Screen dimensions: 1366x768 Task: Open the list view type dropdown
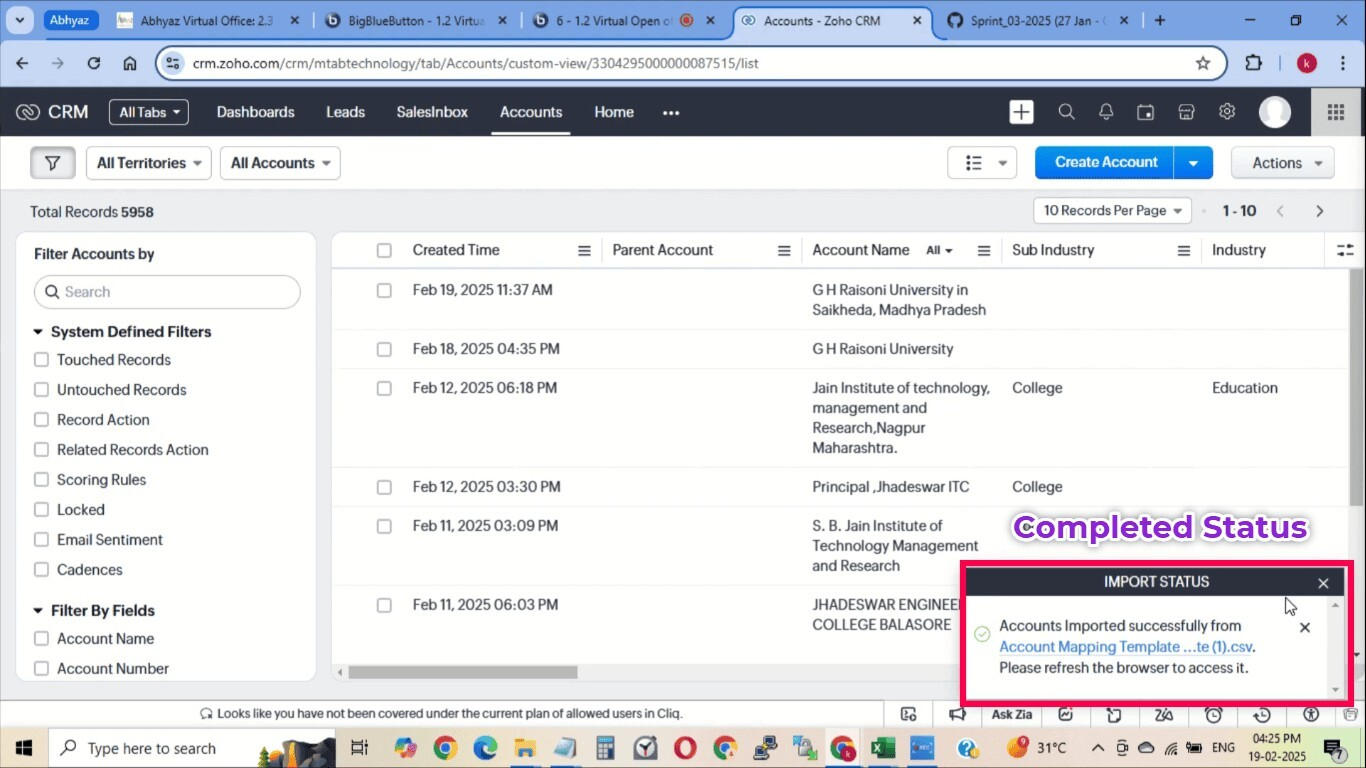tap(982, 163)
